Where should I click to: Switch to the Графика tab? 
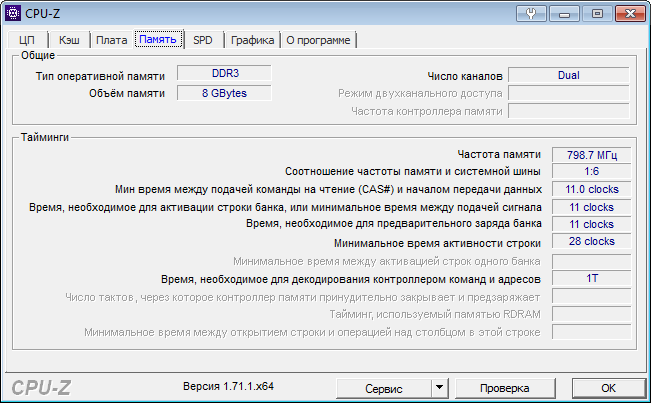click(252, 40)
